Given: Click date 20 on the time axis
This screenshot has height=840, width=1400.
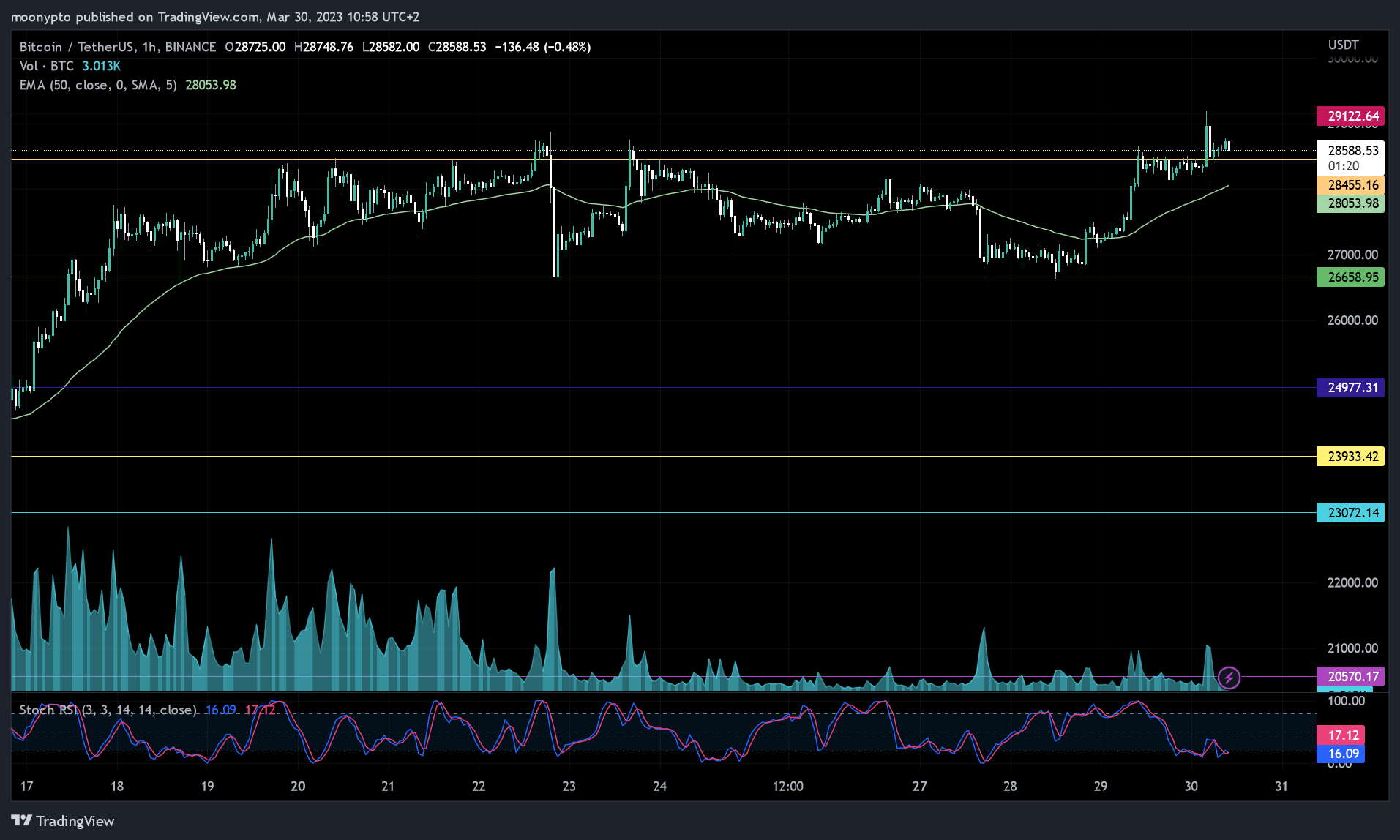Looking at the screenshot, I should (298, 787).
